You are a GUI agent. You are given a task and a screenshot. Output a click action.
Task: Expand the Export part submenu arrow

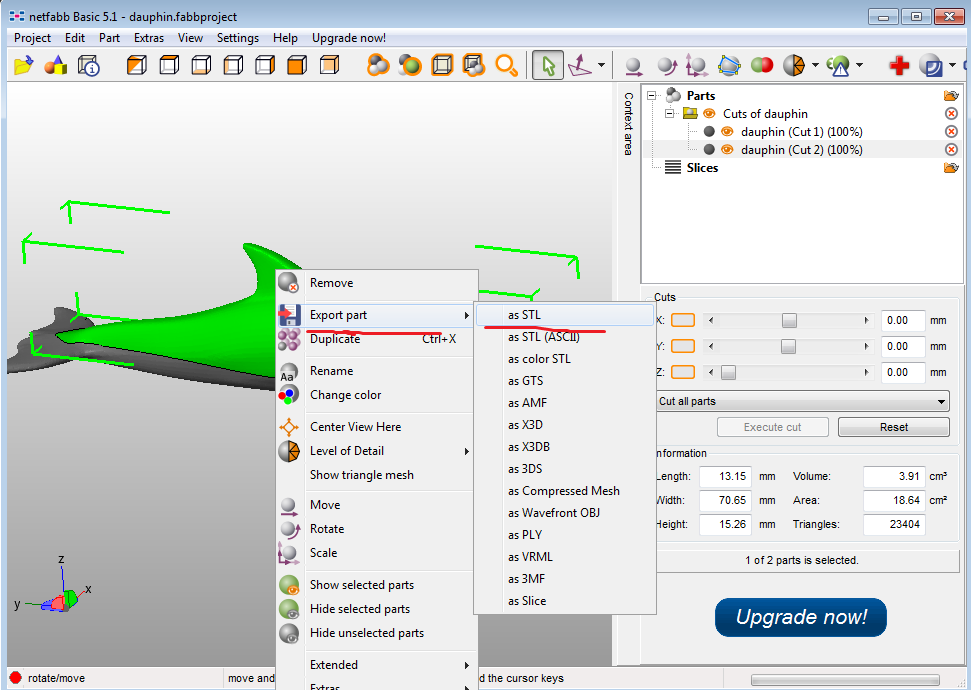[467, 315]
